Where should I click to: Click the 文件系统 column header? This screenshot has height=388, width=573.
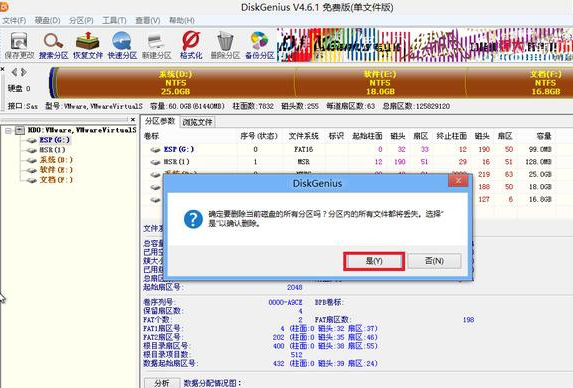(x=303, y=136)
